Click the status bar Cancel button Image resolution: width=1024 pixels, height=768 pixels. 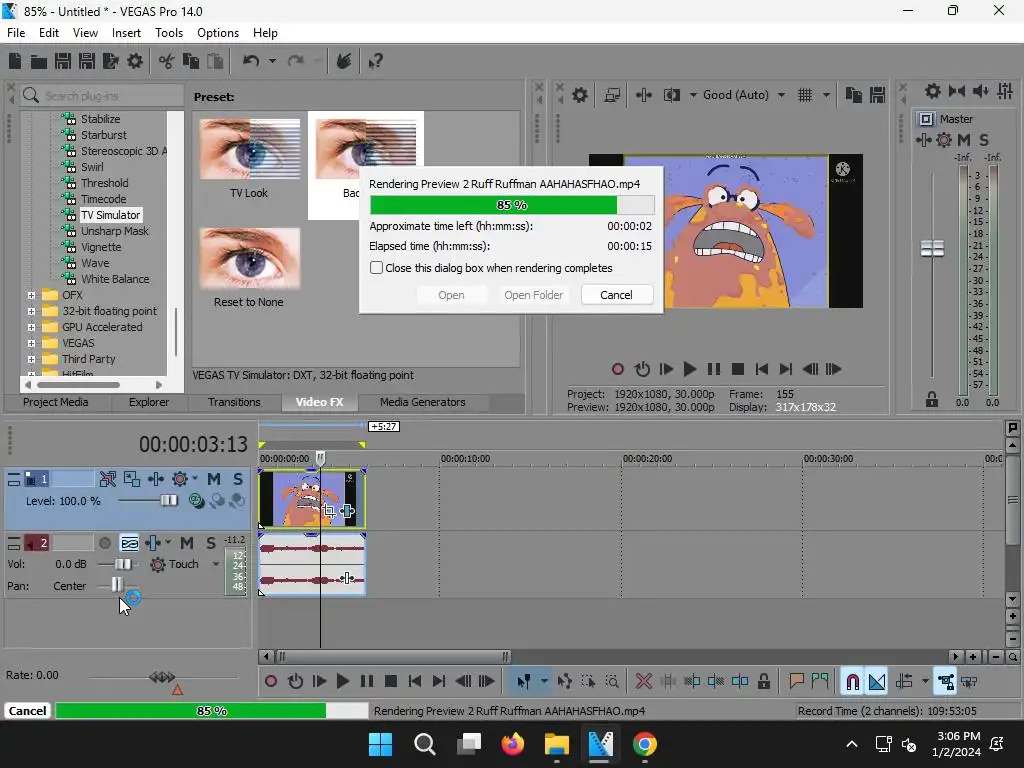[27, 711]
